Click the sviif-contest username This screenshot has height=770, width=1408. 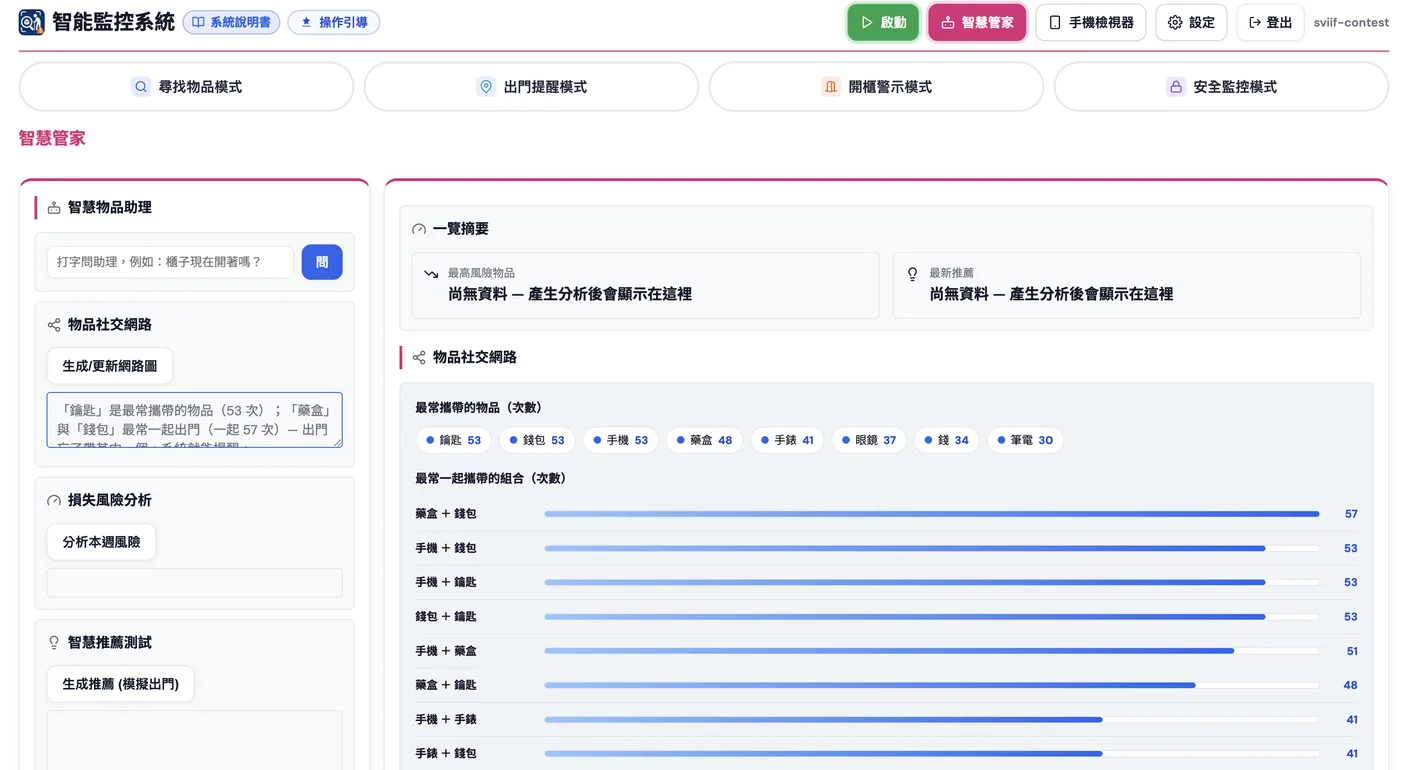point(1351,22)
